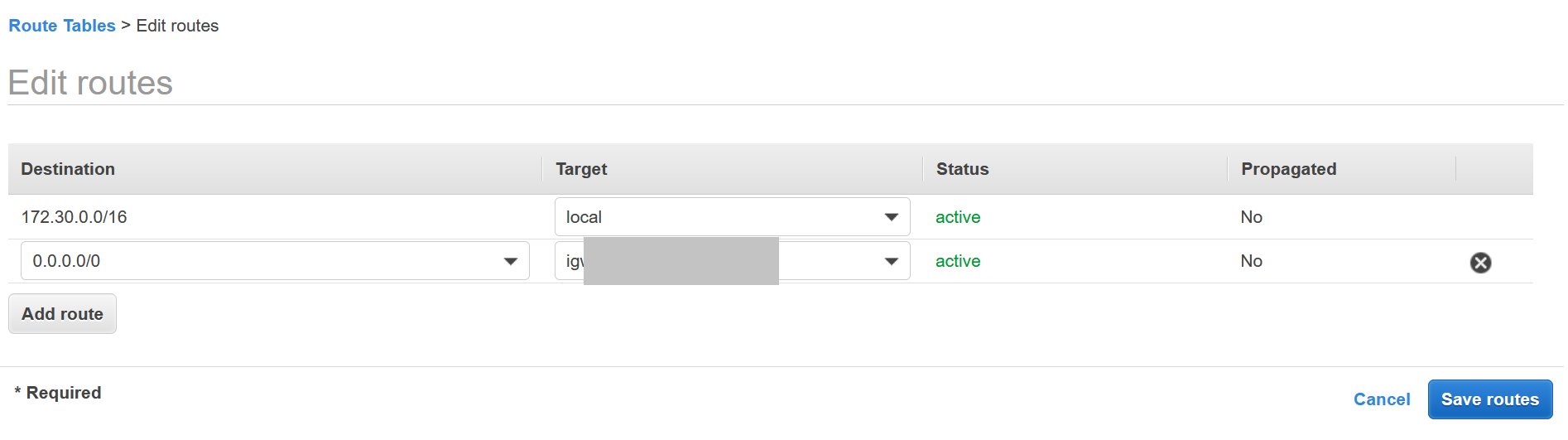The height and width of the screenshot is (440, 1568).
Task: Click the Propagated column header
Action: pos(1288,169)
